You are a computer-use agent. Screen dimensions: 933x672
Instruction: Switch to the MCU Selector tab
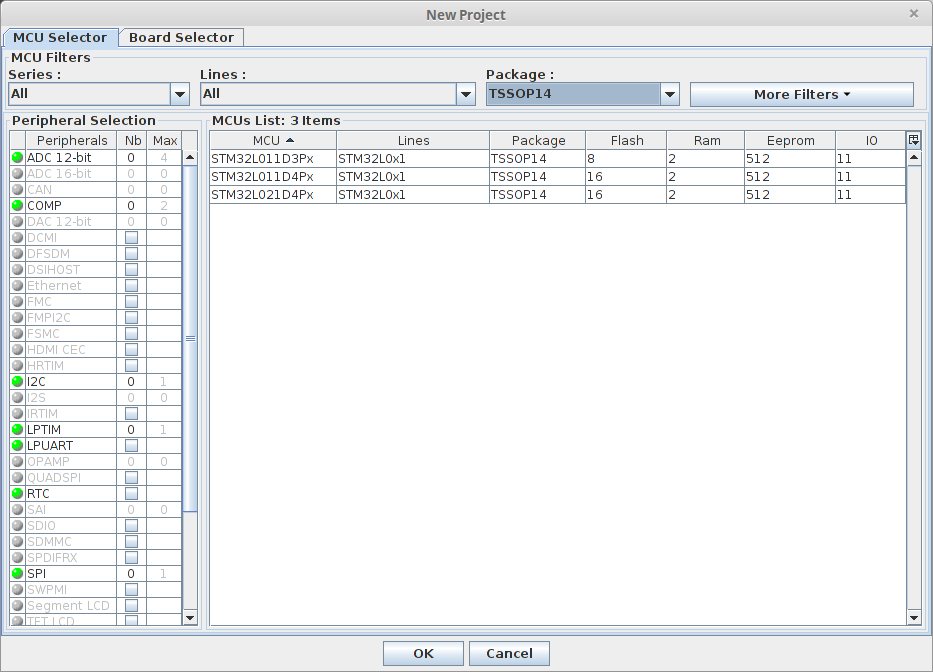pos(60,37)
